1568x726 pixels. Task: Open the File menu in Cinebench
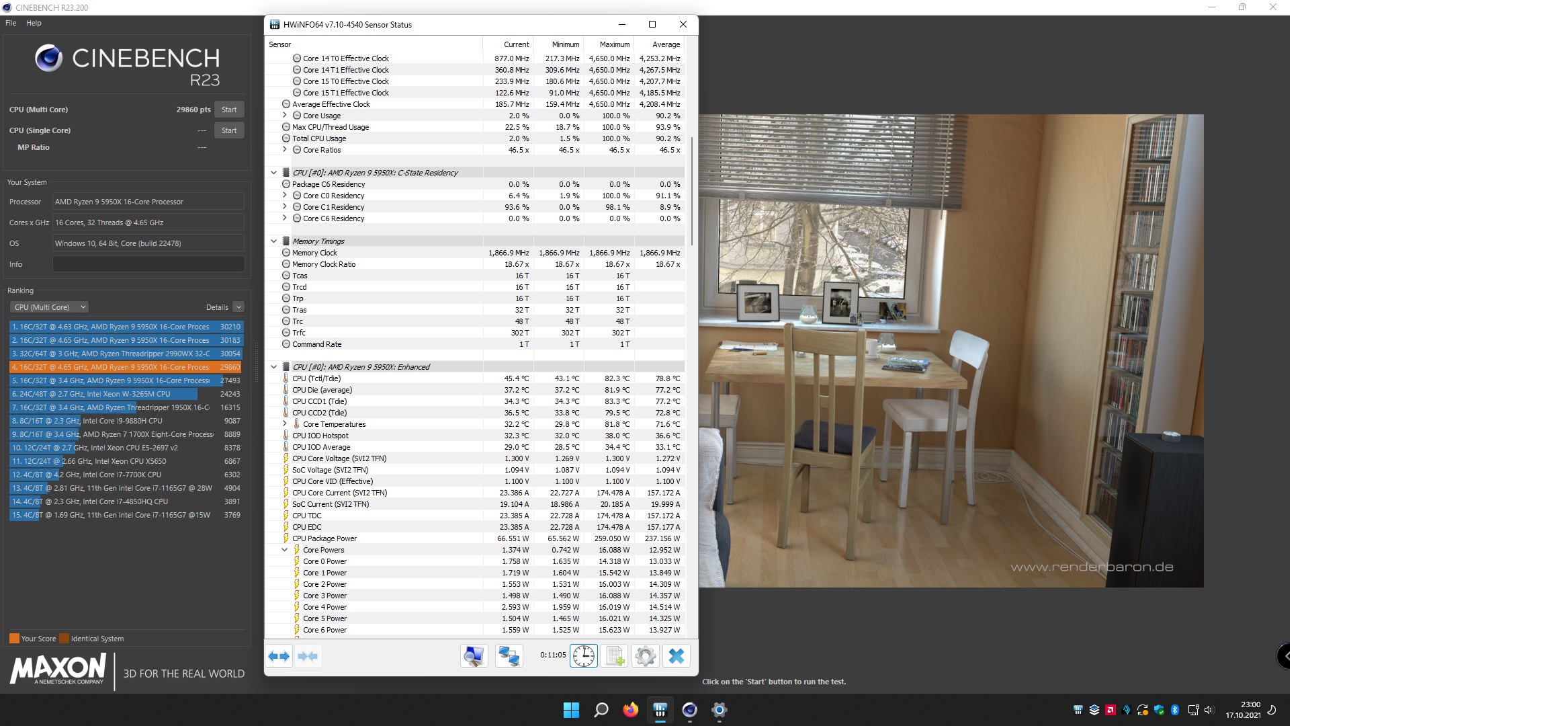[10, 22]
